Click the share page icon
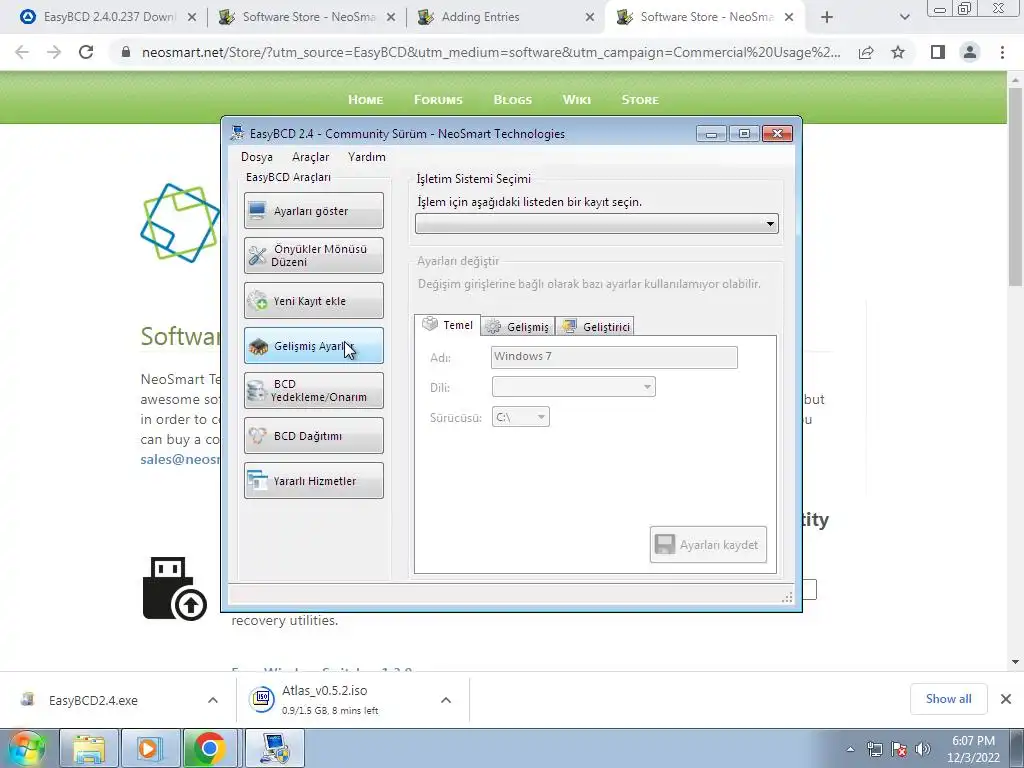 point(866,52)
